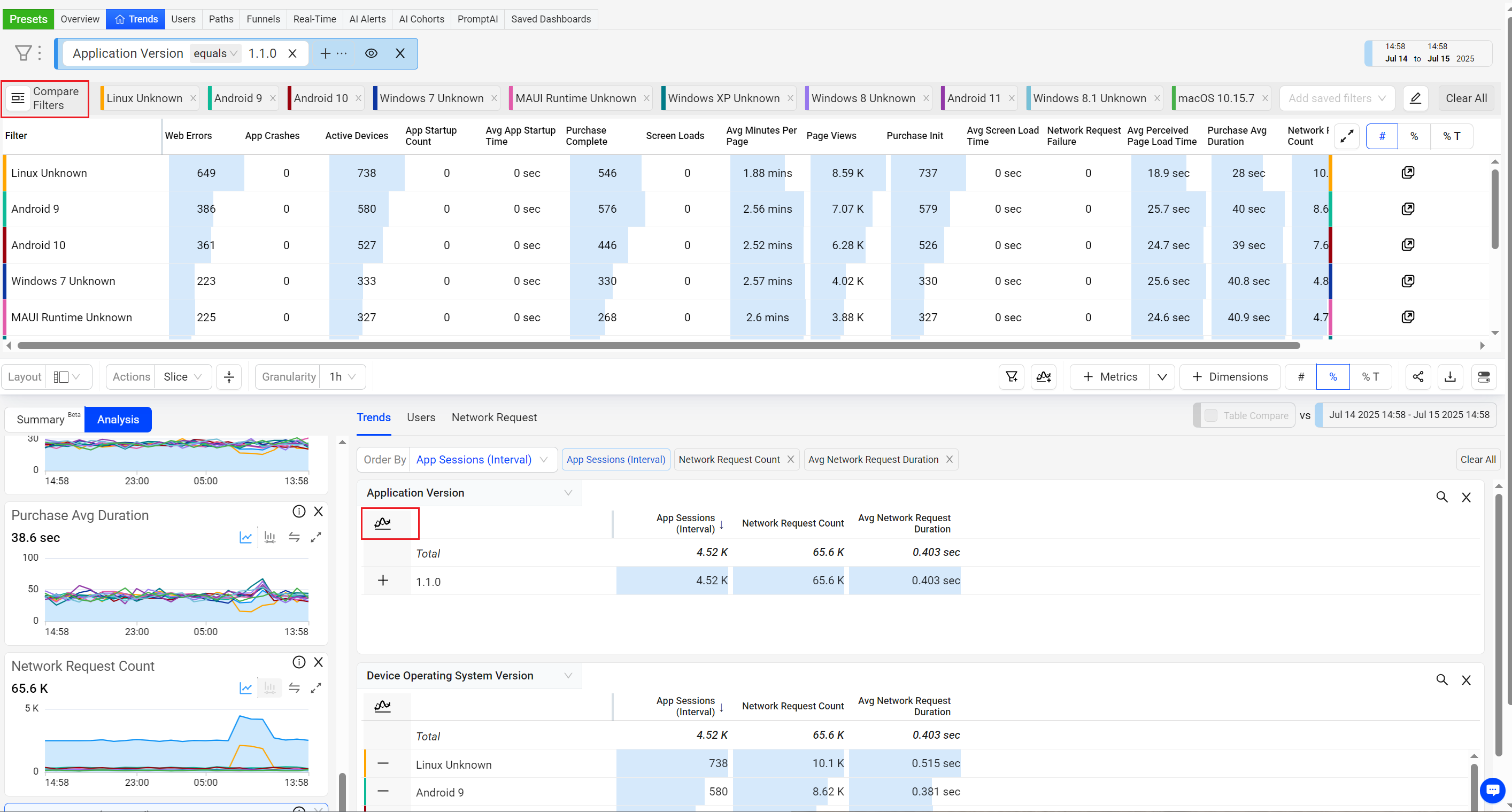
Task: Open Linux Unknown row in new window
Action: (x=1408, y=173)
